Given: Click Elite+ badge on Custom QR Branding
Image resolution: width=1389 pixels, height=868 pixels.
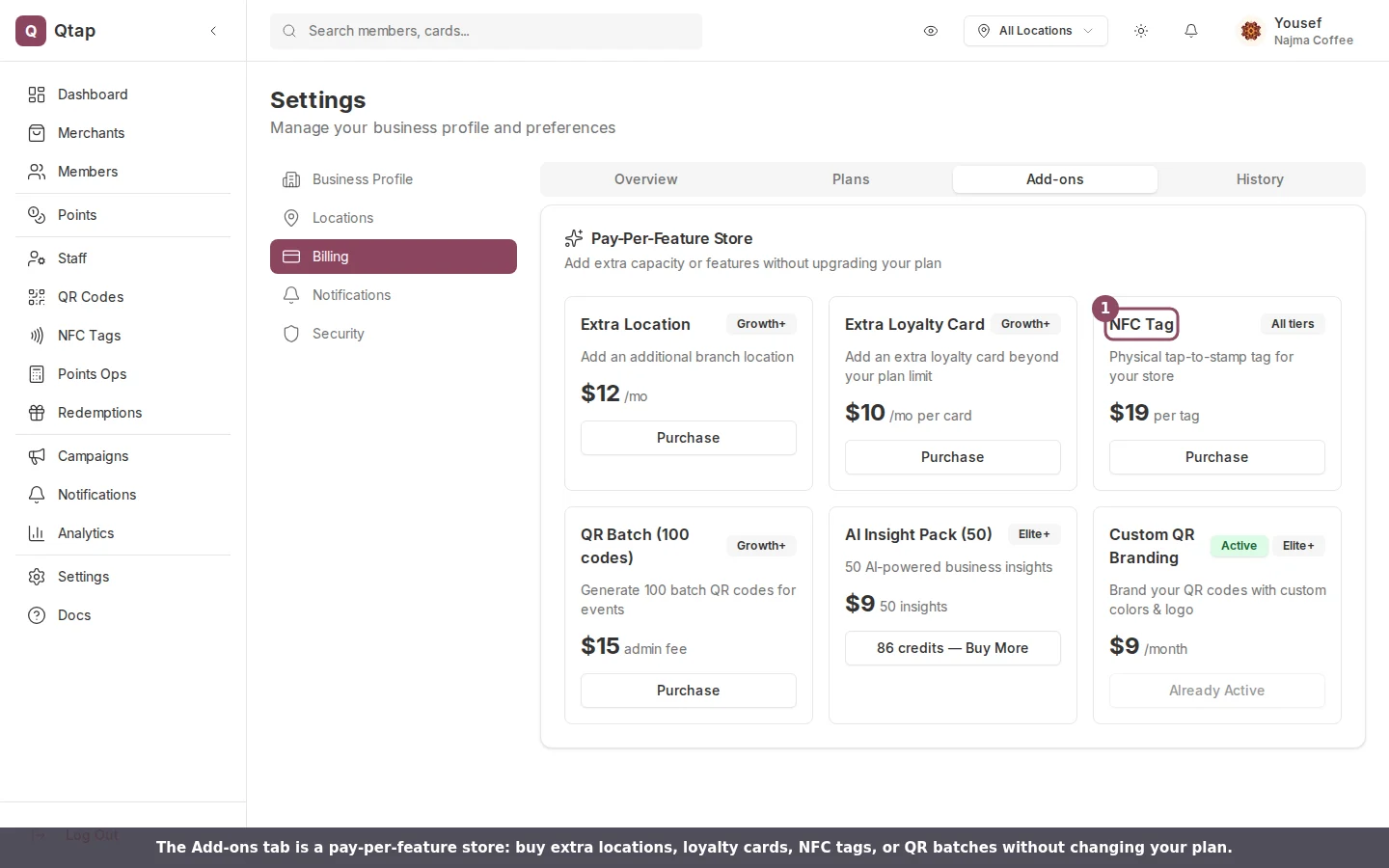Looking at the screenshot, I should (1298, 546).
